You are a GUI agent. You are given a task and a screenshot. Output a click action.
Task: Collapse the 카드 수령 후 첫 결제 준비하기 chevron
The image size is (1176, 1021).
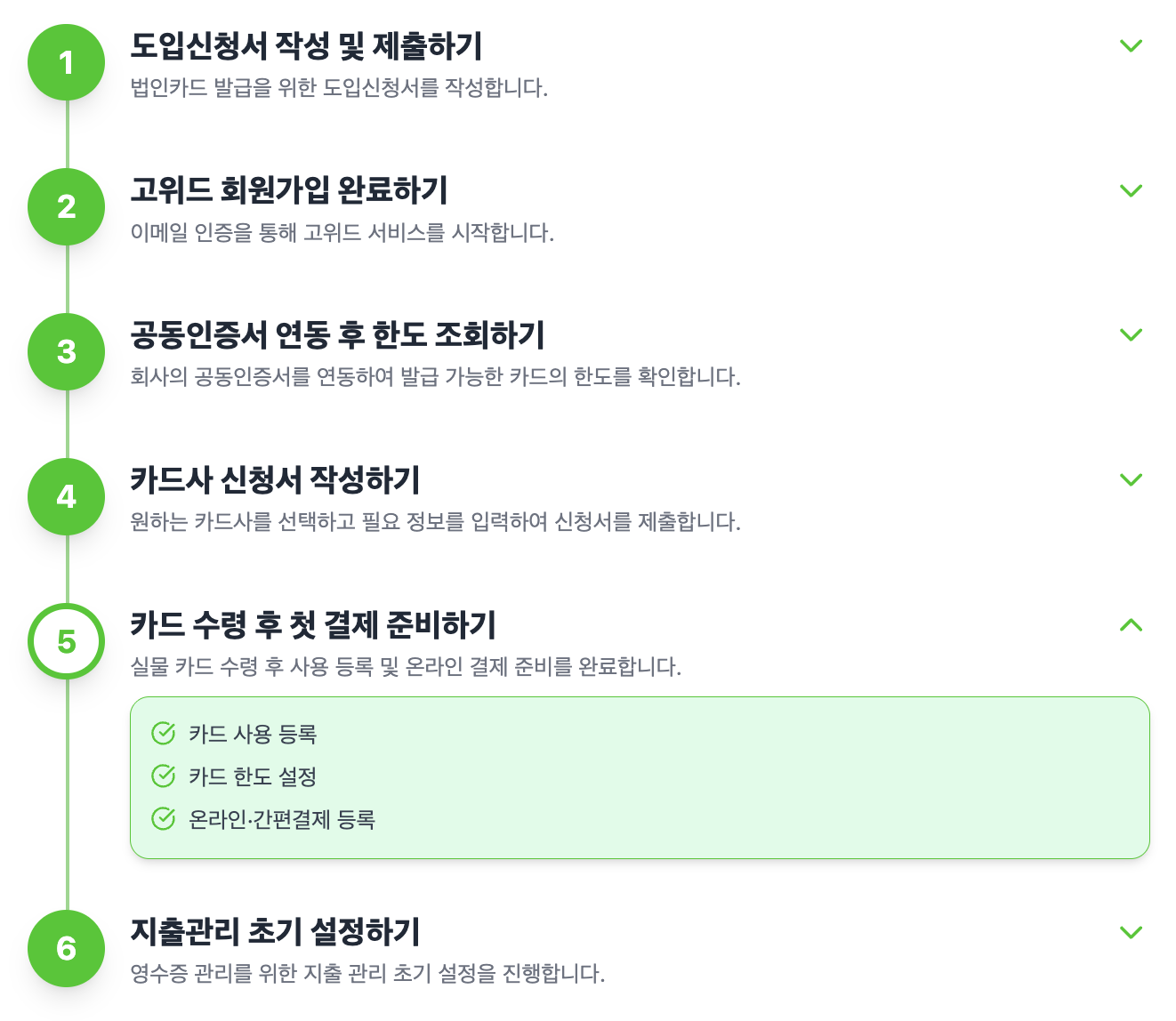coord(1131,625)
